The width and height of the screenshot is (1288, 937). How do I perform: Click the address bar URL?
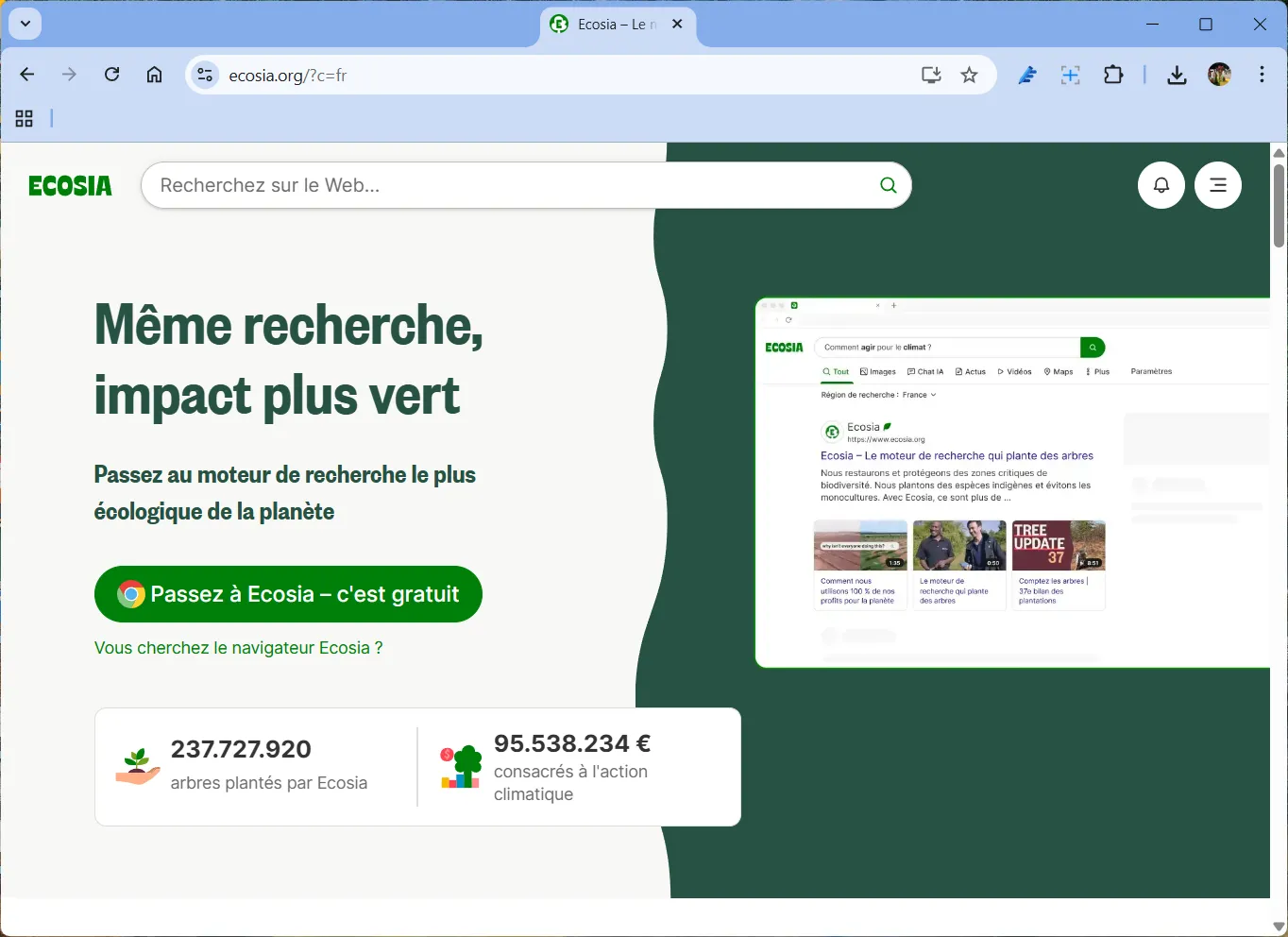[x=288, y=76]
